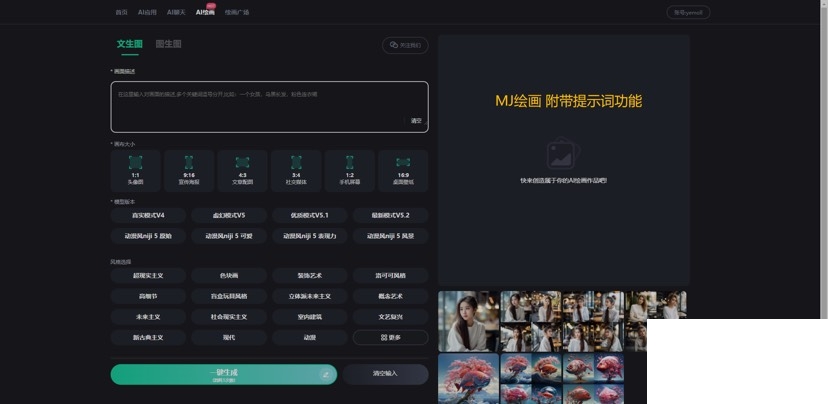Select the 1:2 手机屏幕 canvas size
The width and height of the screenshot is (828, 404).
click(x=350, y=171)
